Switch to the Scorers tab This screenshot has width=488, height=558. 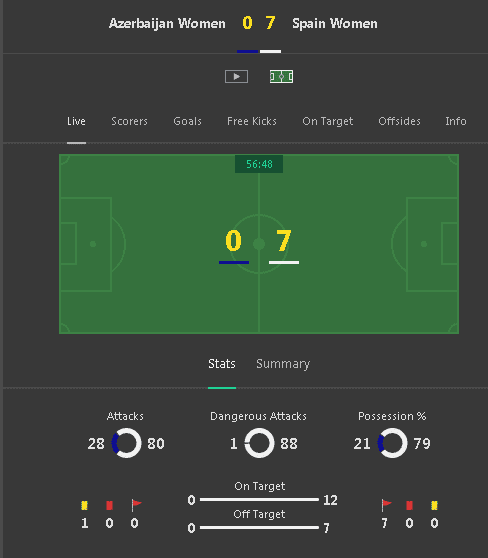[130, 121]
